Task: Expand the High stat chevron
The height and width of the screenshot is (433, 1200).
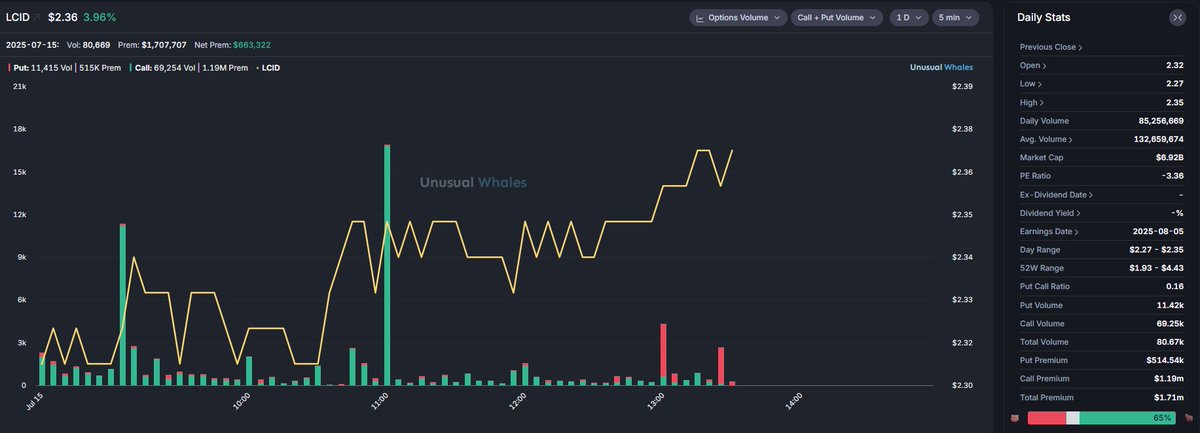Action: [x=1044, y=102]
